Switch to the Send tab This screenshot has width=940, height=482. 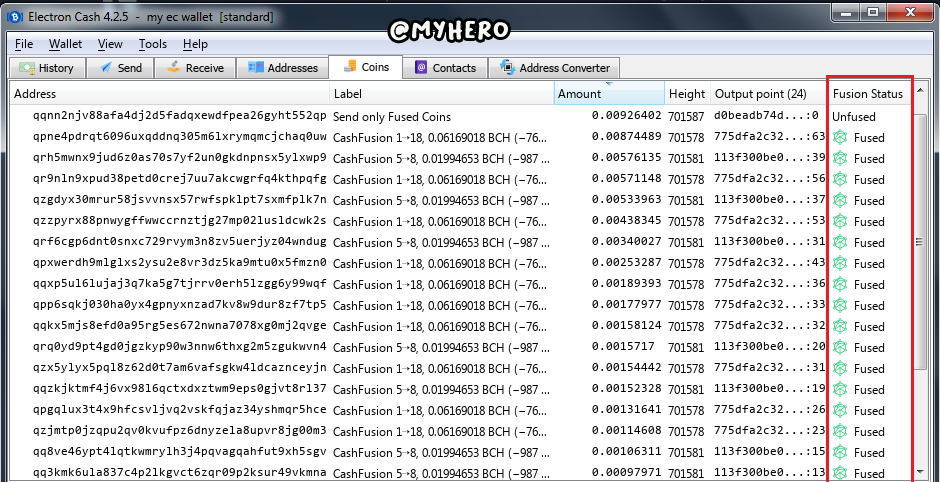coord(120,68)
